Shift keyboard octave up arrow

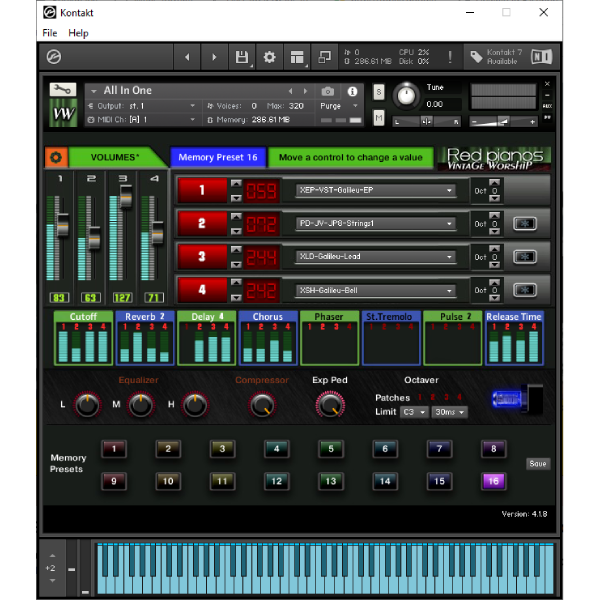click(52, 556)
